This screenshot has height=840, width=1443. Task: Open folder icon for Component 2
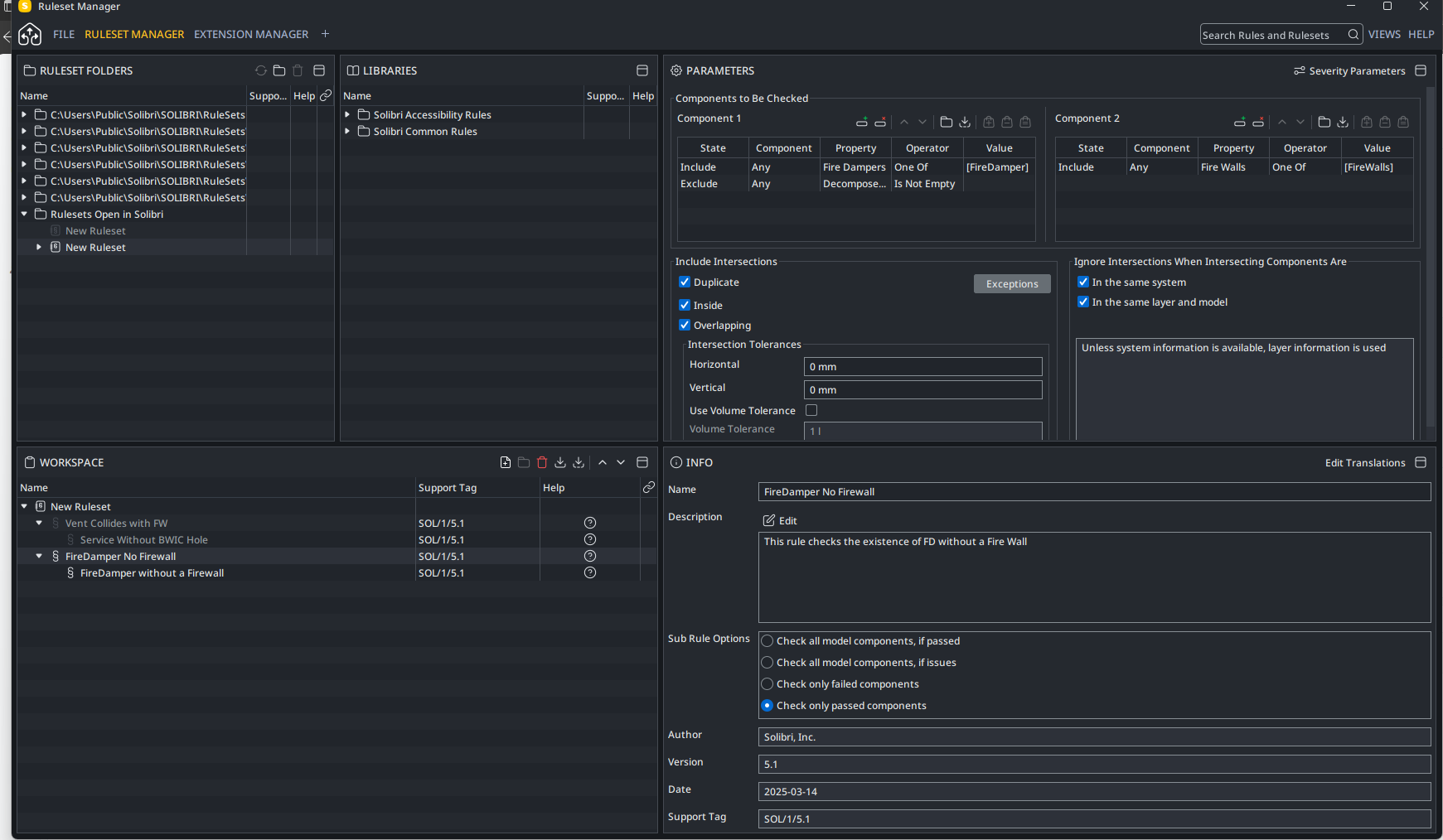tap(1324, 122)
